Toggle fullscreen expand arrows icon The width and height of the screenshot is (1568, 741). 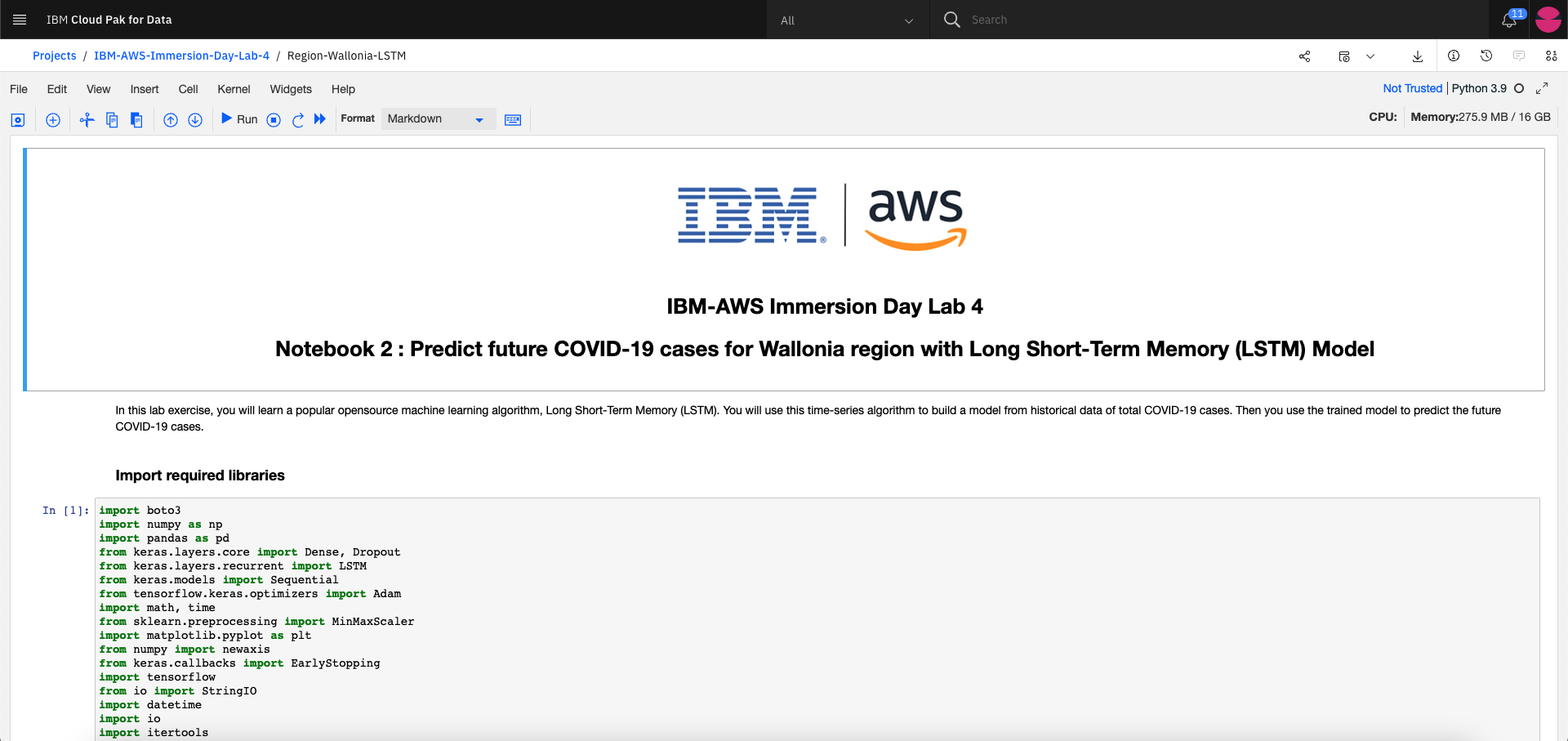click(x=1542, y=88)
